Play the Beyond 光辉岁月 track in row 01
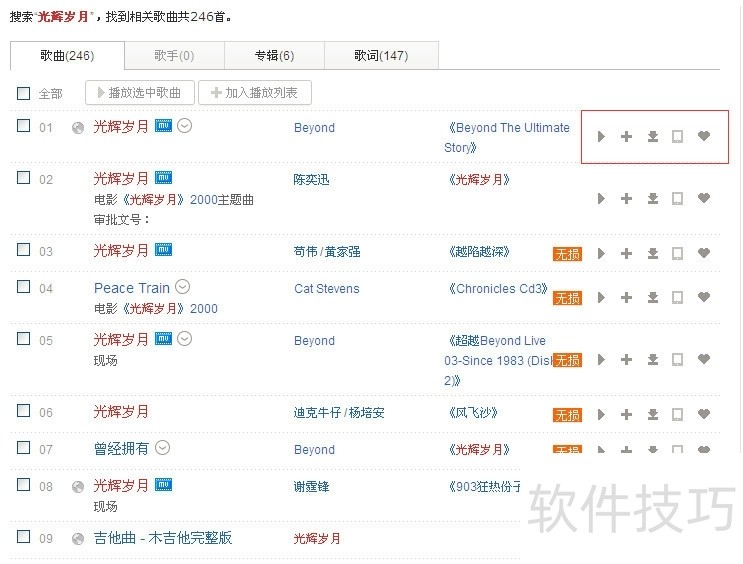 [601, 136]
